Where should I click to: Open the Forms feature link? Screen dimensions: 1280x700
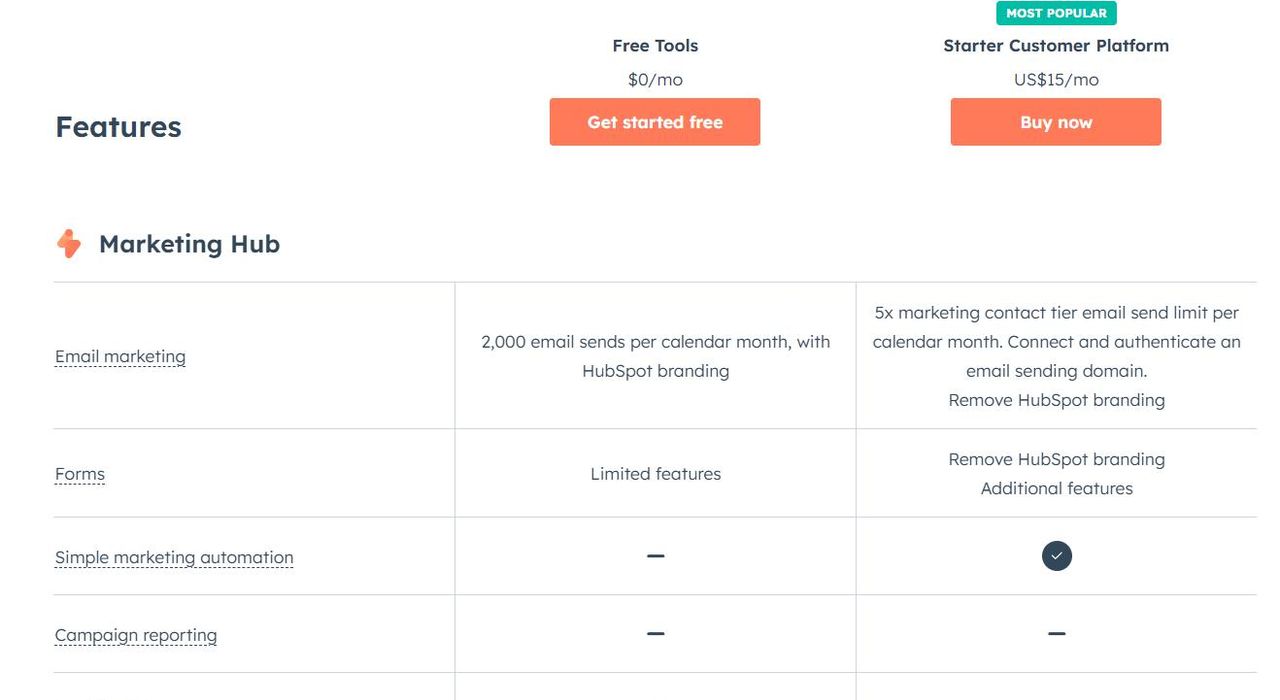80,474
